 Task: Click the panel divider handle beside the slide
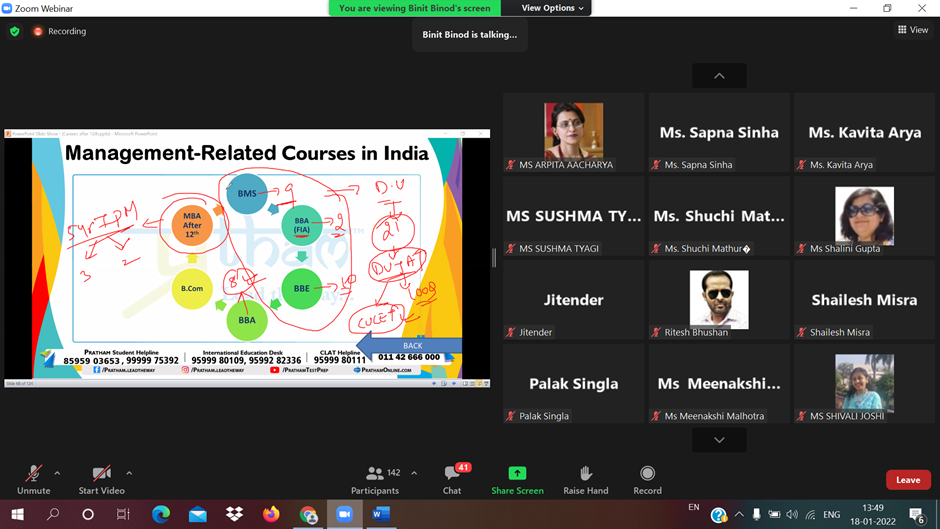pyautogui.click(x=494, y=257)
